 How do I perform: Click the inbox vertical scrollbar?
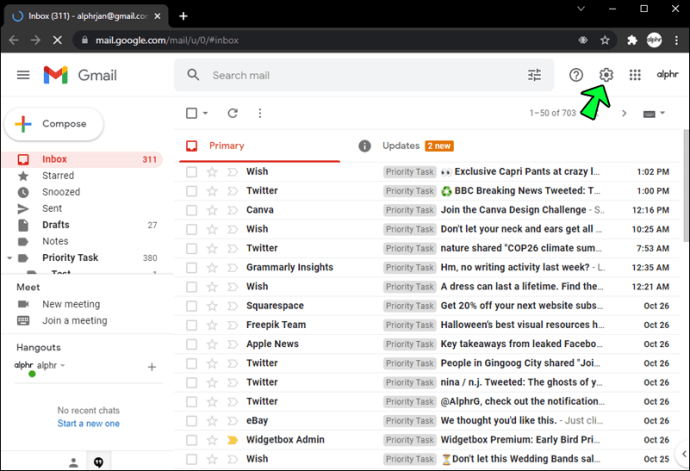point(686,185)
